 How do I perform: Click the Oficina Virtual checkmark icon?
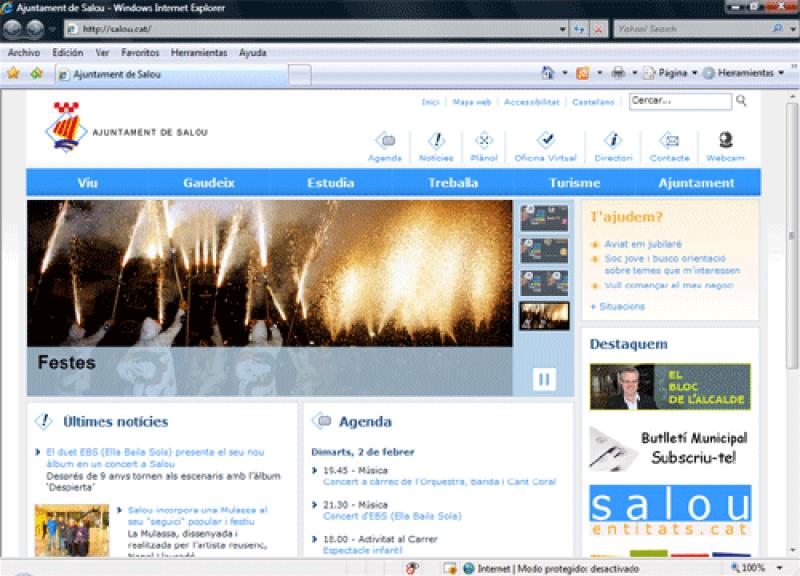pyautogui.click(x=545, y=141)
